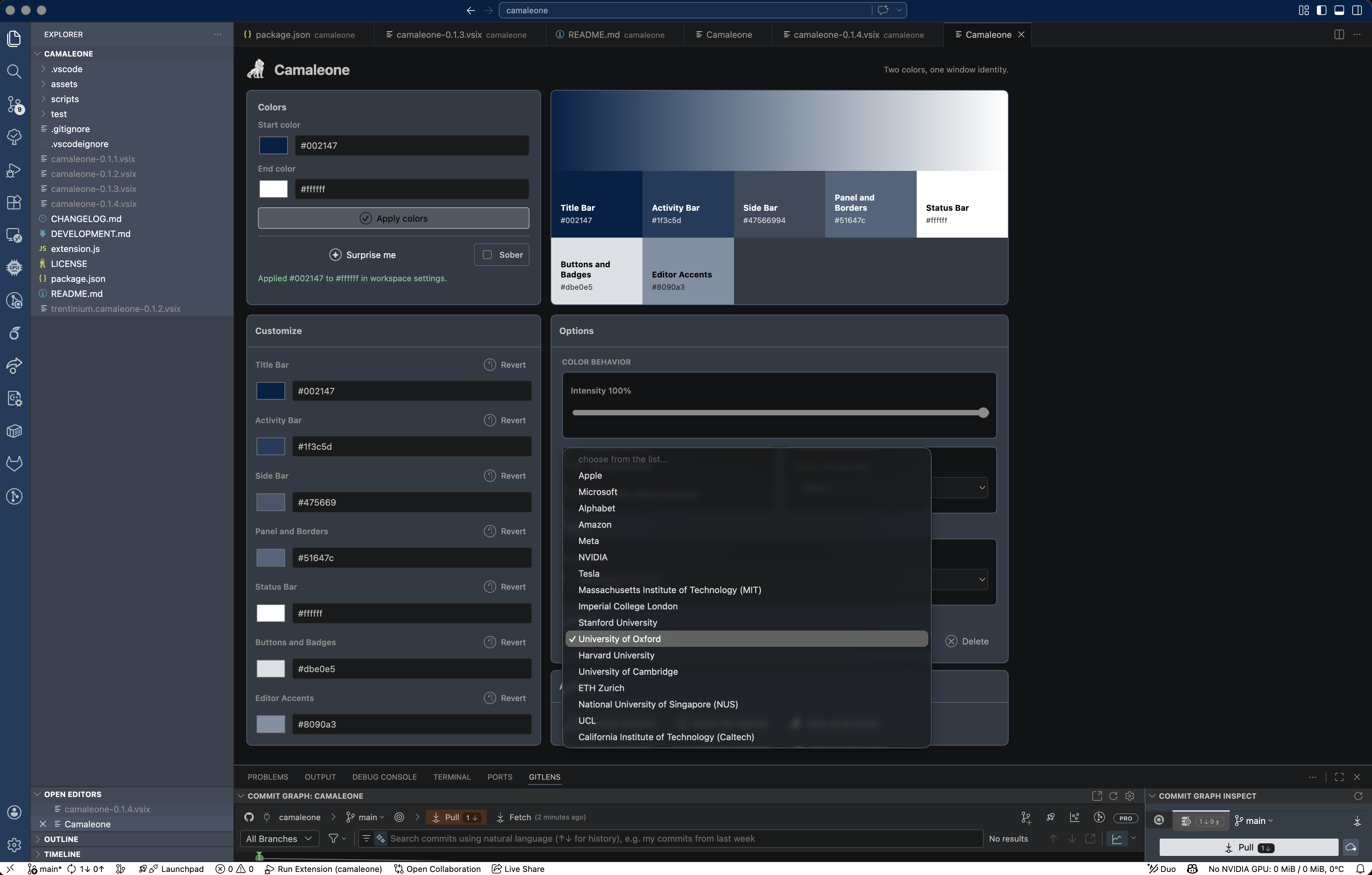Open the PROBLEMS panel tab
Image resolution: width=1372 pixels, height=875 pixels.
268,777
